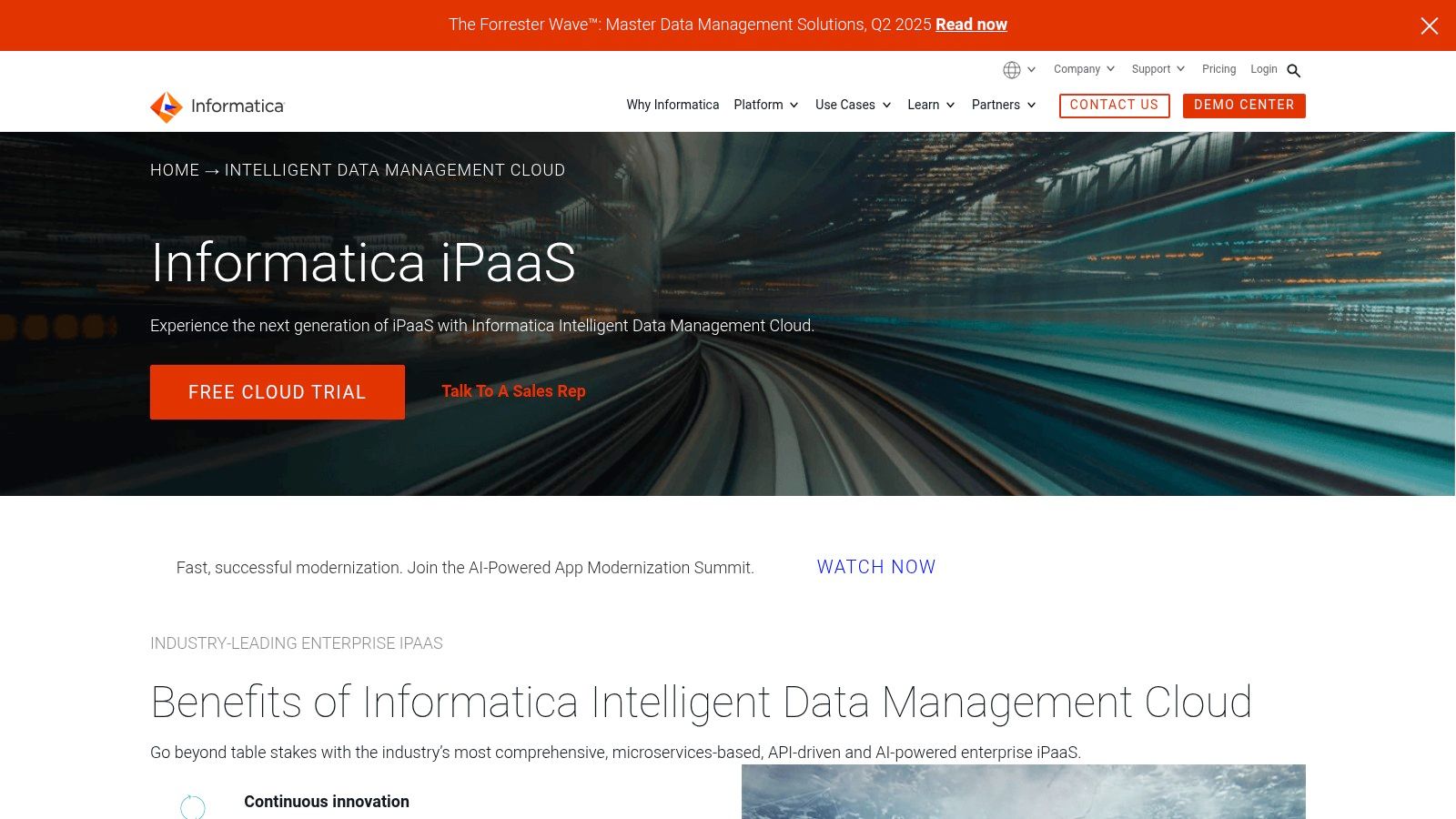The height and width of the screenshot is (819, 1456).
Task: Expand the Support dropdown menu
Action: pyautogui.click(x=1158, y=69)
